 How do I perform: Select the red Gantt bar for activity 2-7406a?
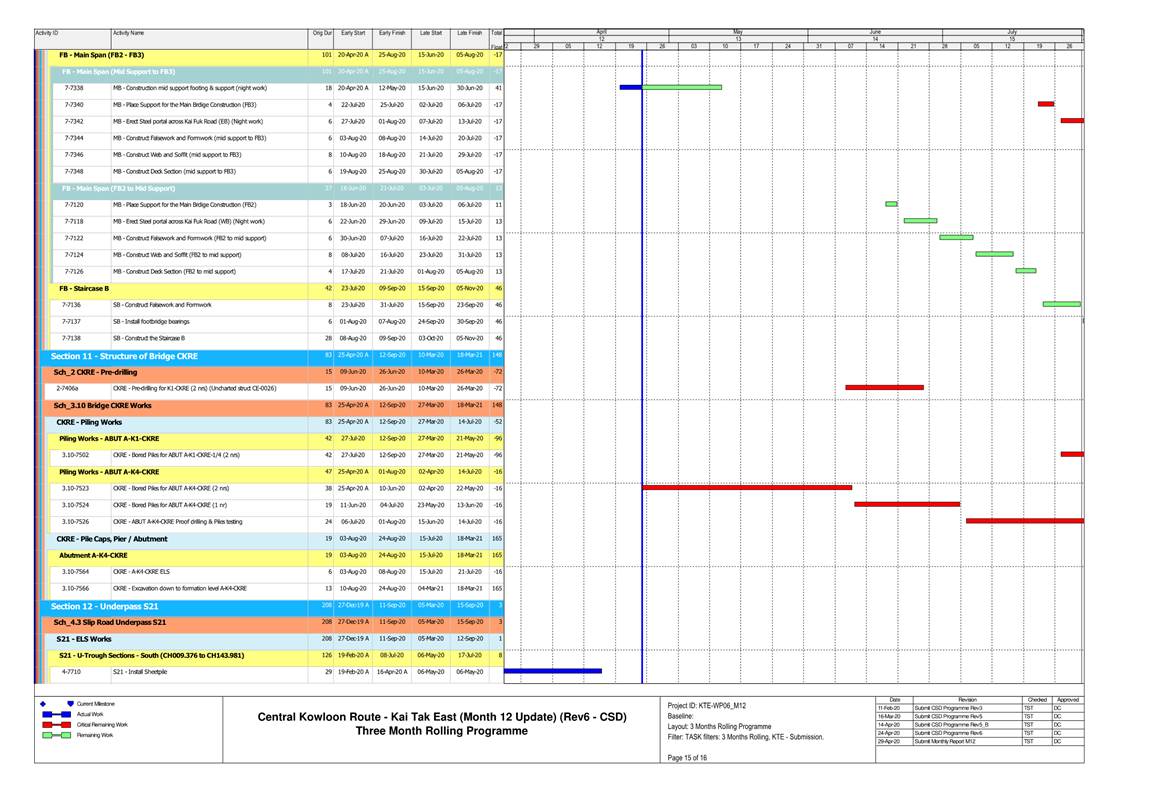coord(884,387)
